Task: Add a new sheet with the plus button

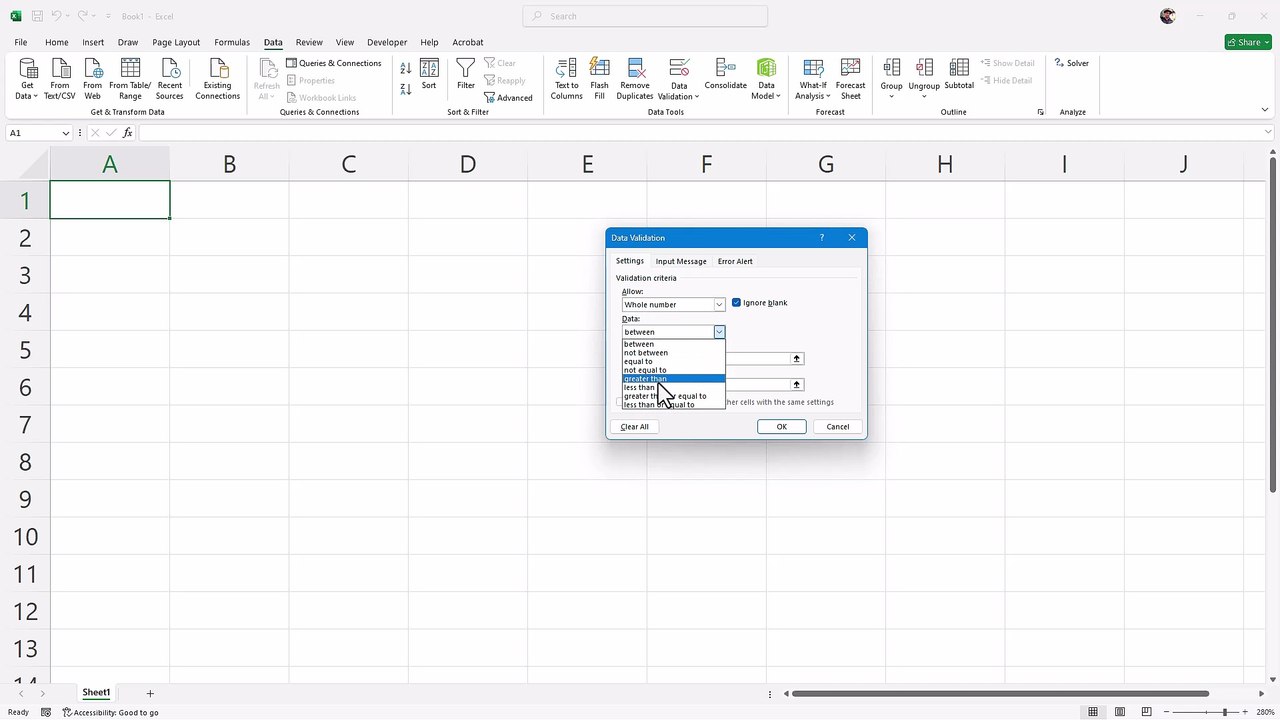Action: click(150, 693)
